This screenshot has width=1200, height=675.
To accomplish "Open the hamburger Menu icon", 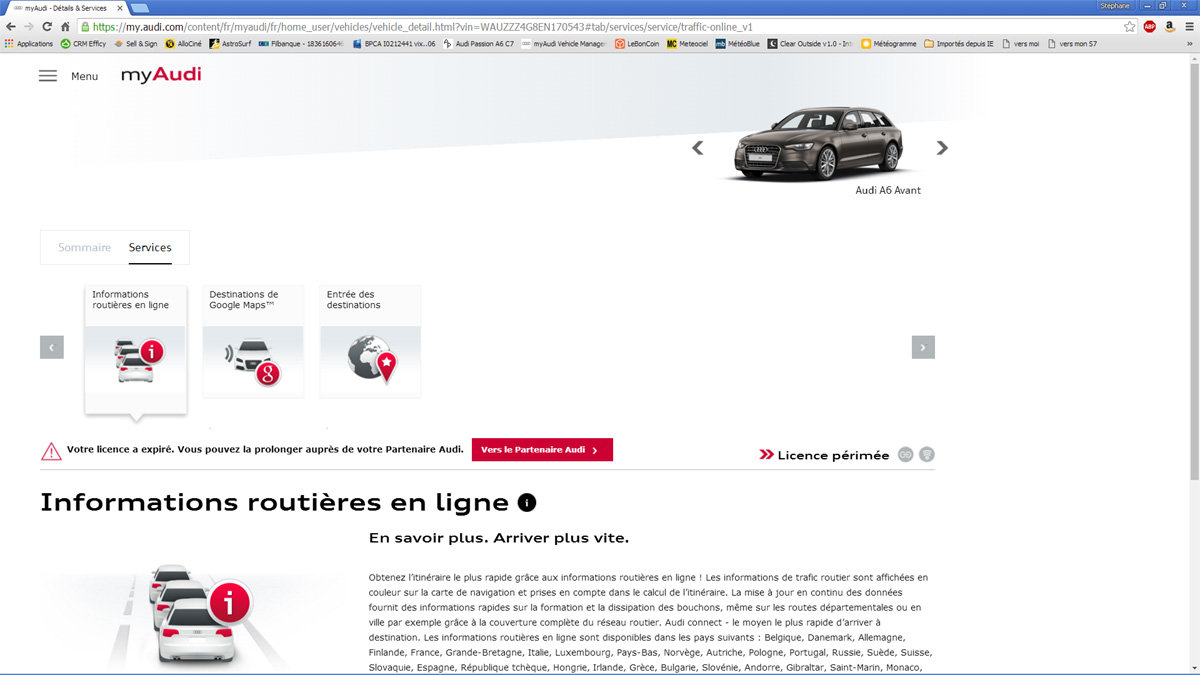I will click(48, 76).
